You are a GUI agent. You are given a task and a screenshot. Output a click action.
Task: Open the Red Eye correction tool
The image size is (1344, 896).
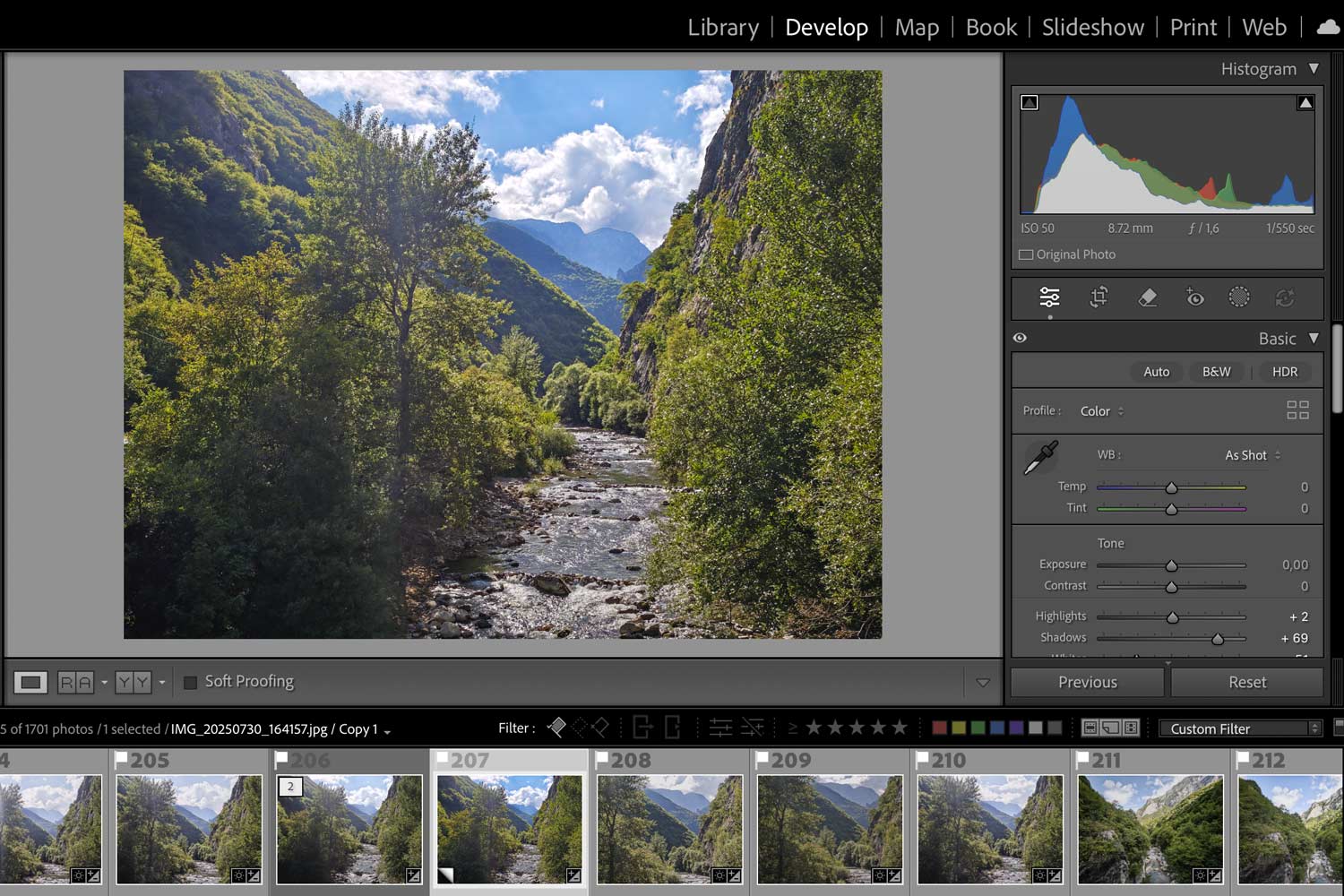pyautogui.click(x=1194, y=297)
